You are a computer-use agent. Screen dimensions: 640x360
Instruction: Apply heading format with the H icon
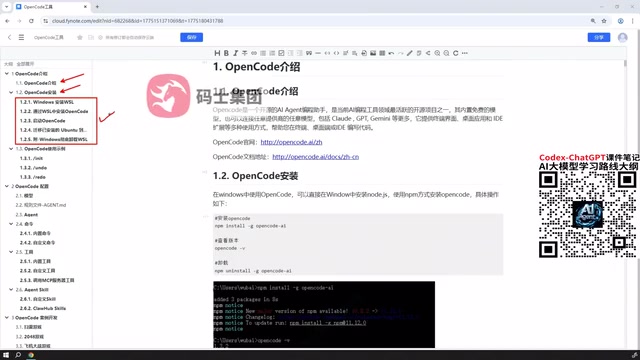[217, 53]
